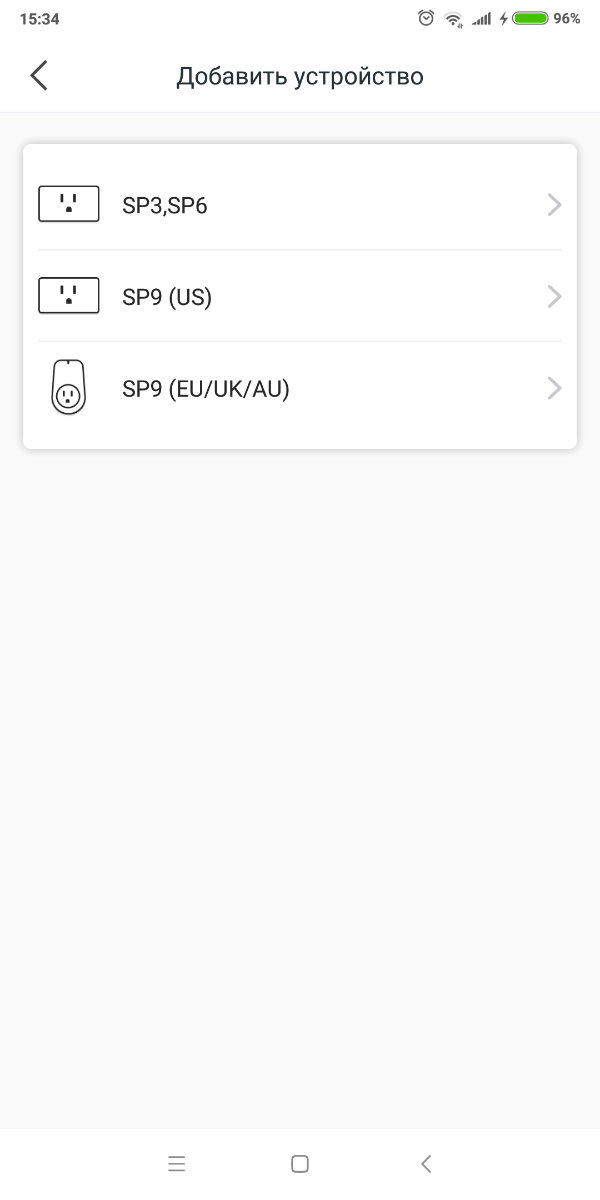Image resolution: width=600 pixels, height=1200 pixels.
Task: Tap the SP9 (US) outlet icon
Action: (68, 296)
